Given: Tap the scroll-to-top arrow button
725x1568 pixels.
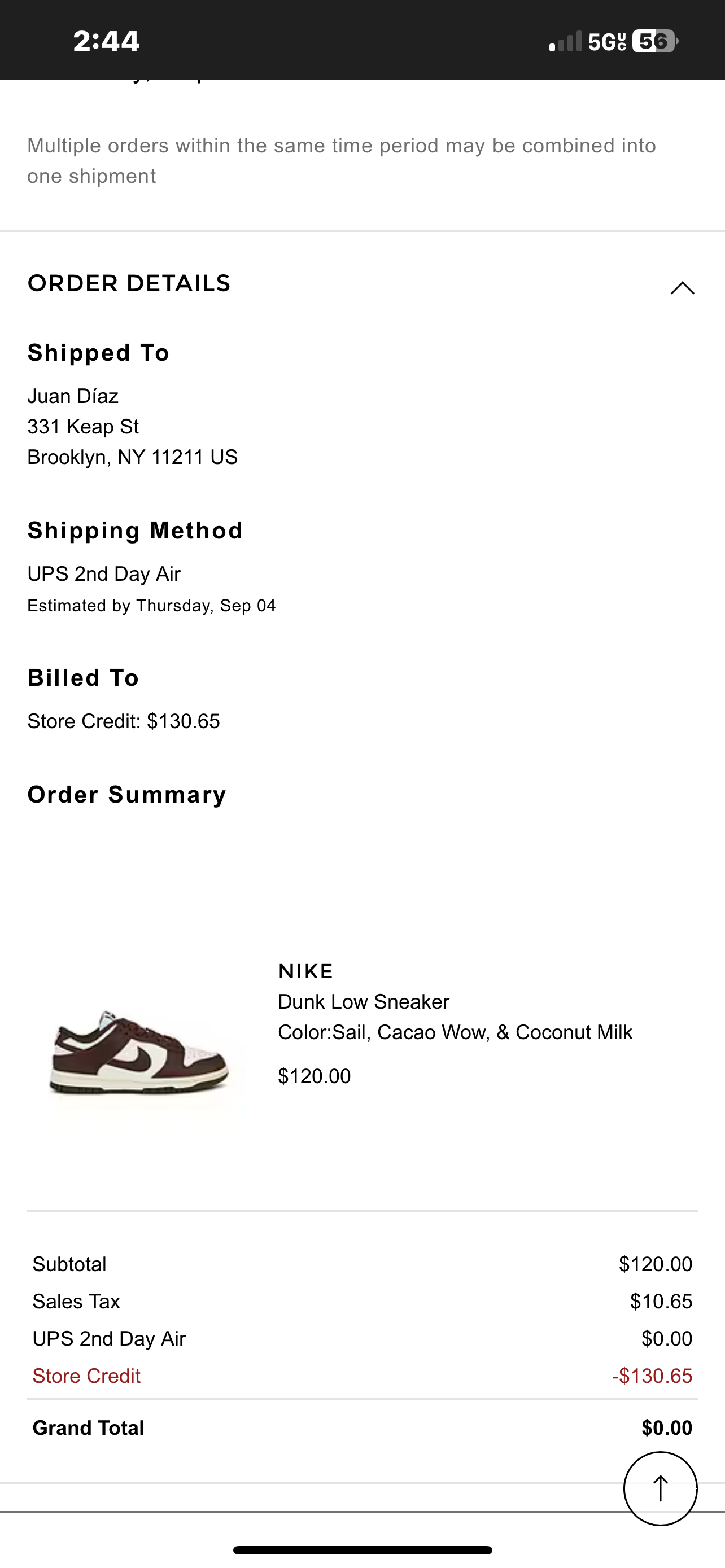Looking at the screenshot, I should (x=660, y=1488).
